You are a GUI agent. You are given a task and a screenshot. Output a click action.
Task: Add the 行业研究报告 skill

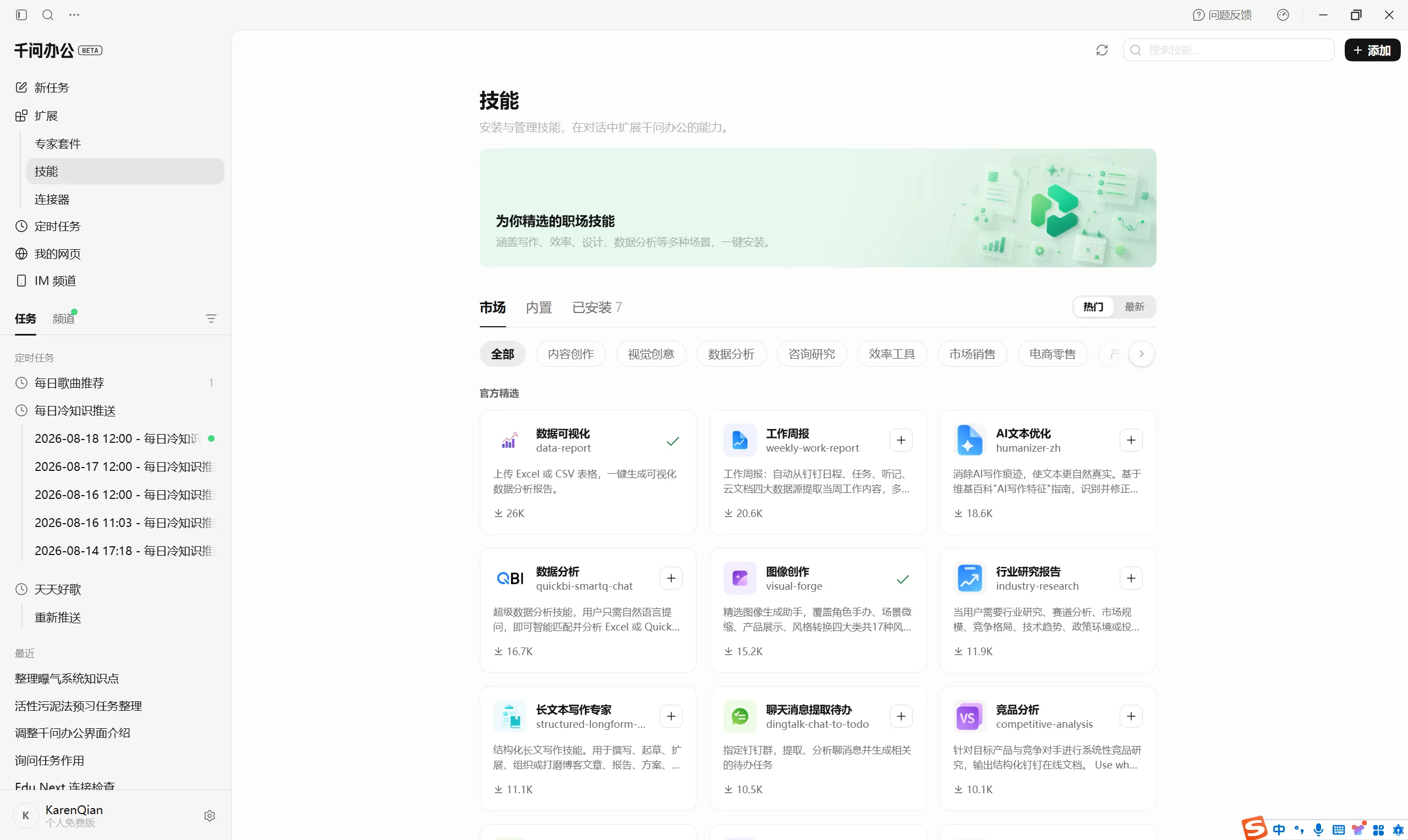click(x=1131, y=579)
